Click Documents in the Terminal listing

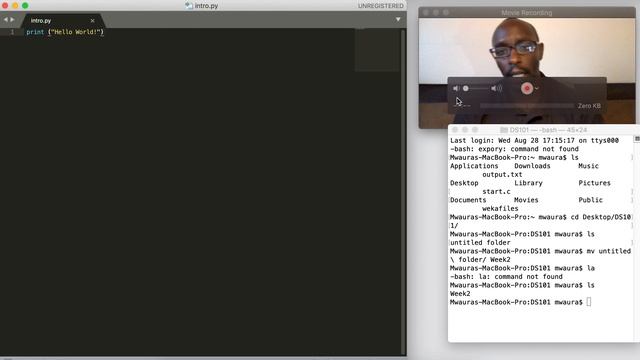coord(468,200)
